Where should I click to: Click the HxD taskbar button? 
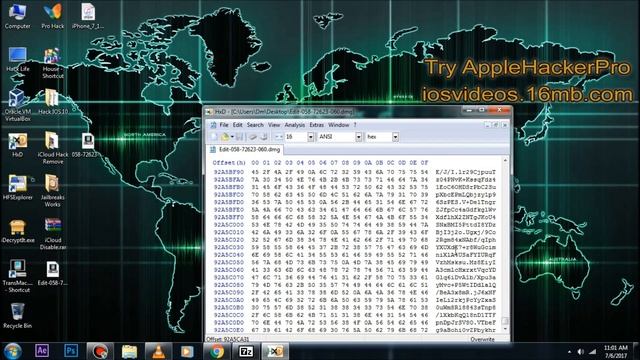(275, 351)
